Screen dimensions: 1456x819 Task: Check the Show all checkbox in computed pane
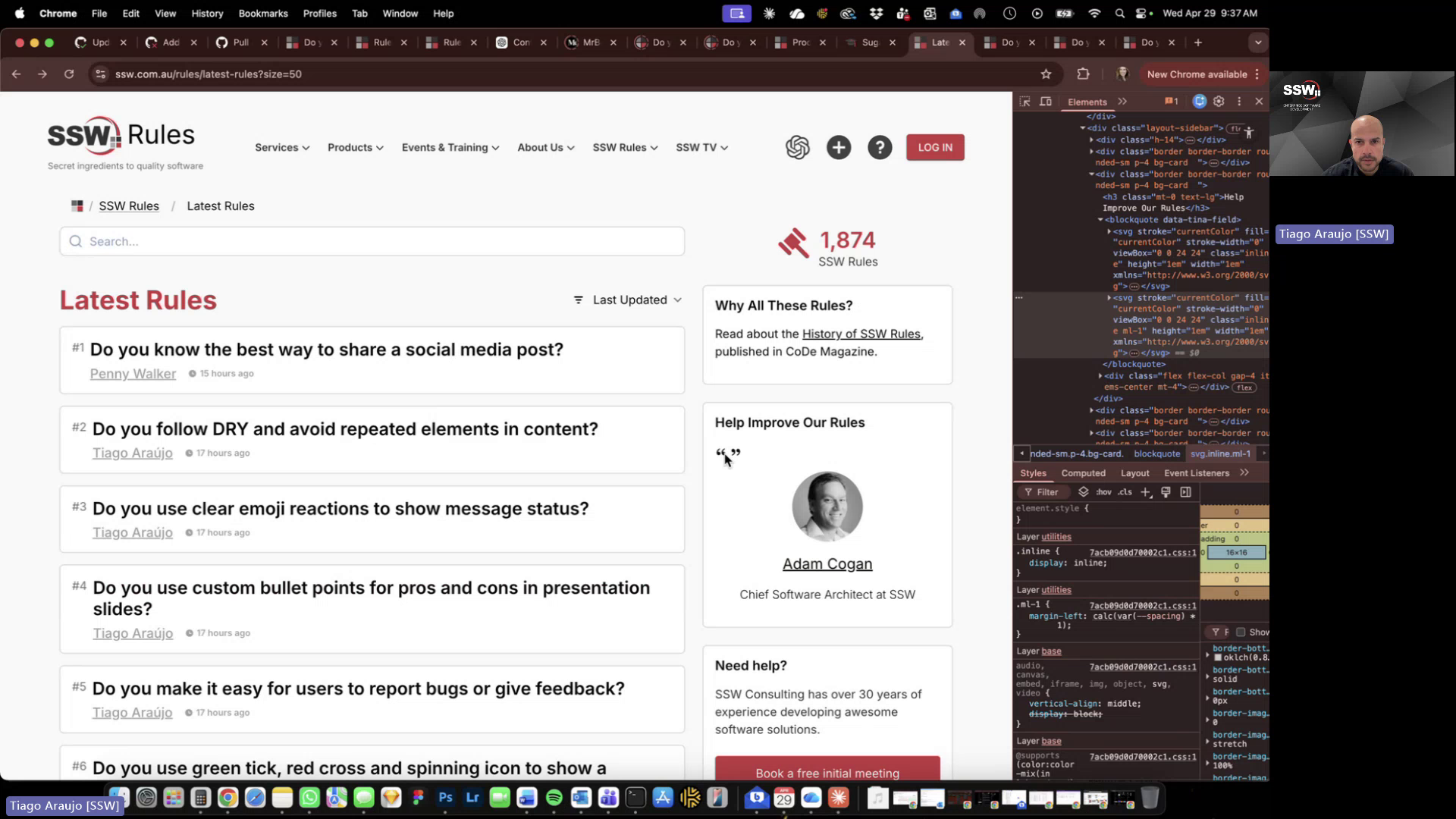pyautogui.click(x=1241, y=632)
